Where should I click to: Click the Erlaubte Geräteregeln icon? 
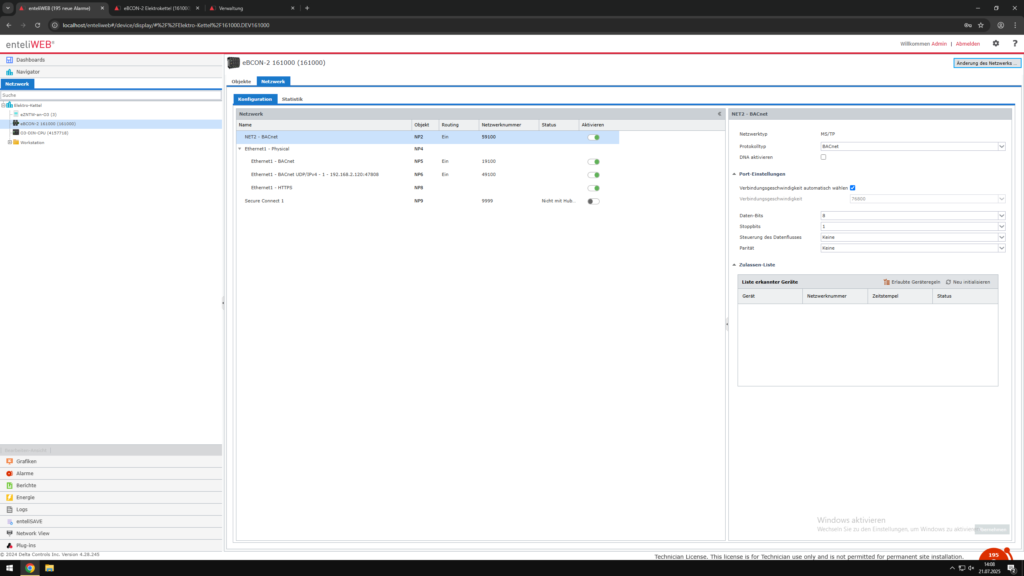pyautogui.click(x=886, y=282)
